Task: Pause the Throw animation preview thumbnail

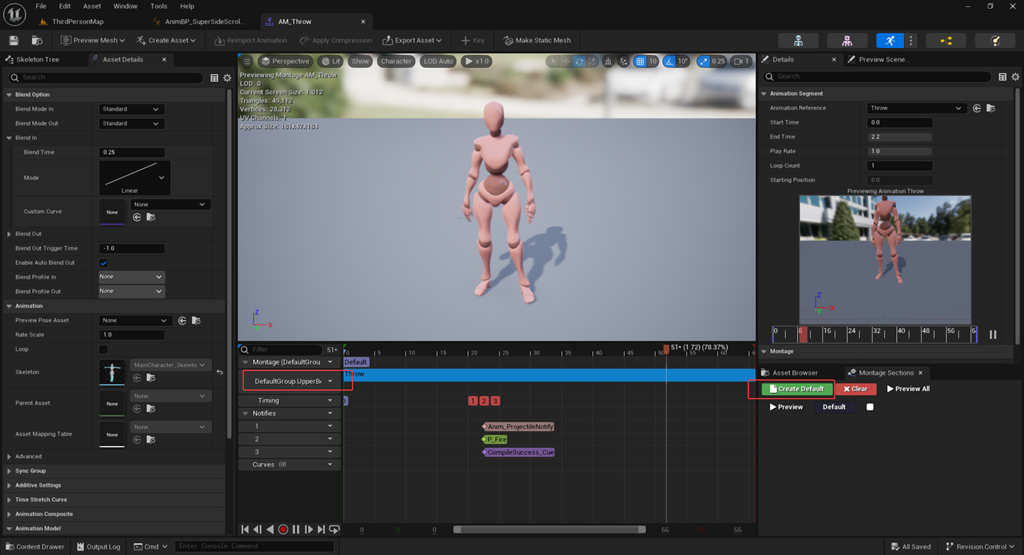Action: [x=993, y=334]
